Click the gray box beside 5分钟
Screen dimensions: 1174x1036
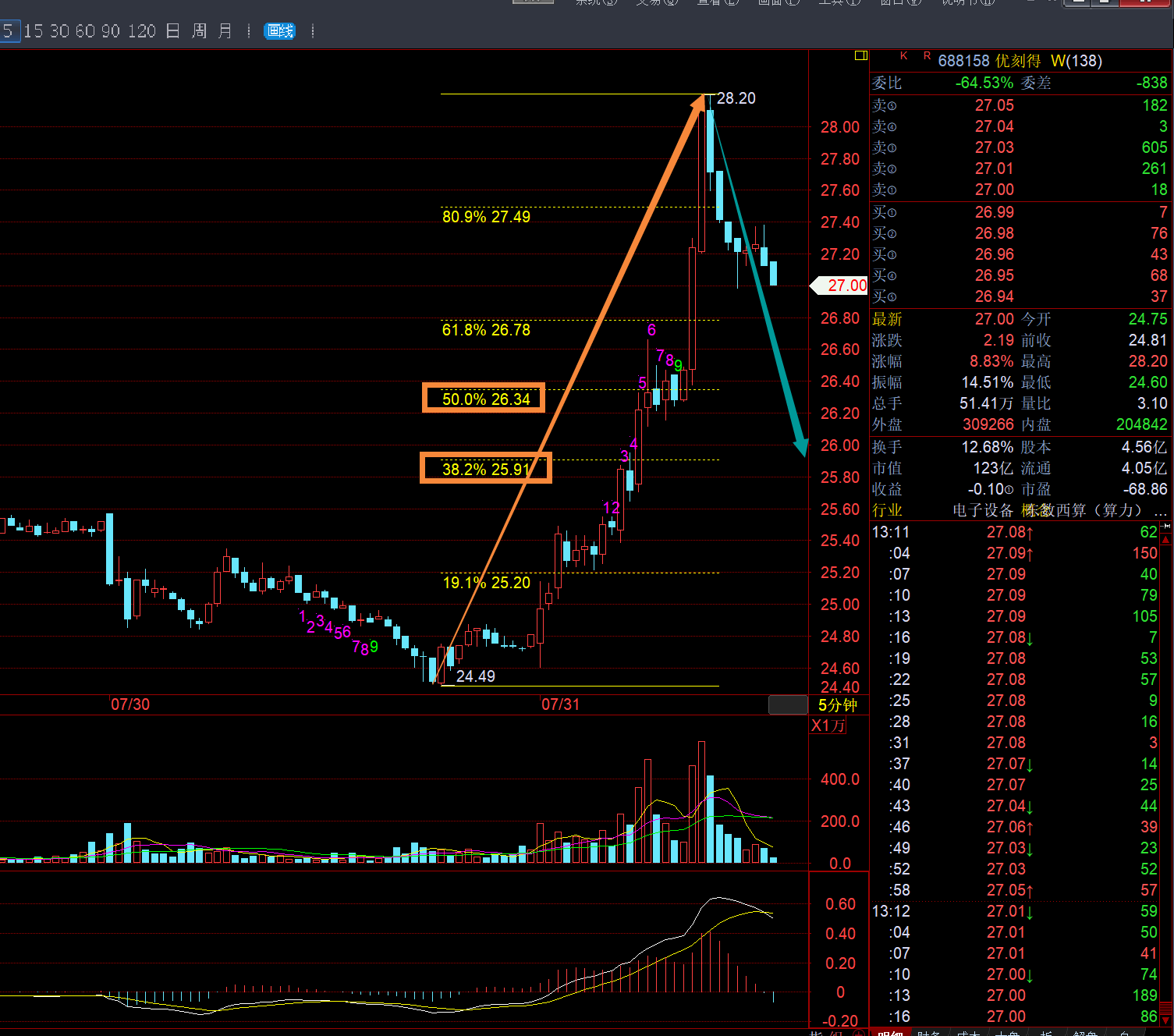(x=788, y=705)
